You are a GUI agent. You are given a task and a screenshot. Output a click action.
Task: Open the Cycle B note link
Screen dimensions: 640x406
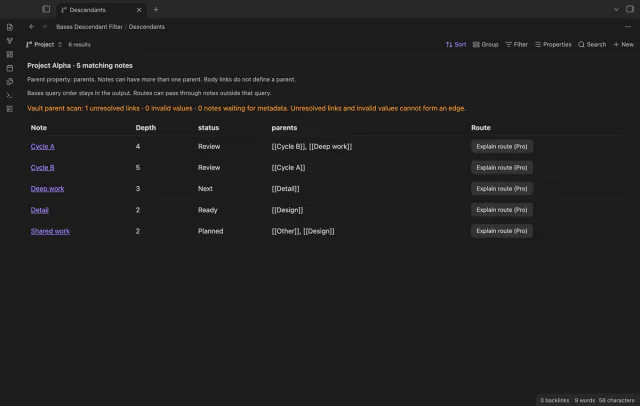[x=42, y=168]
